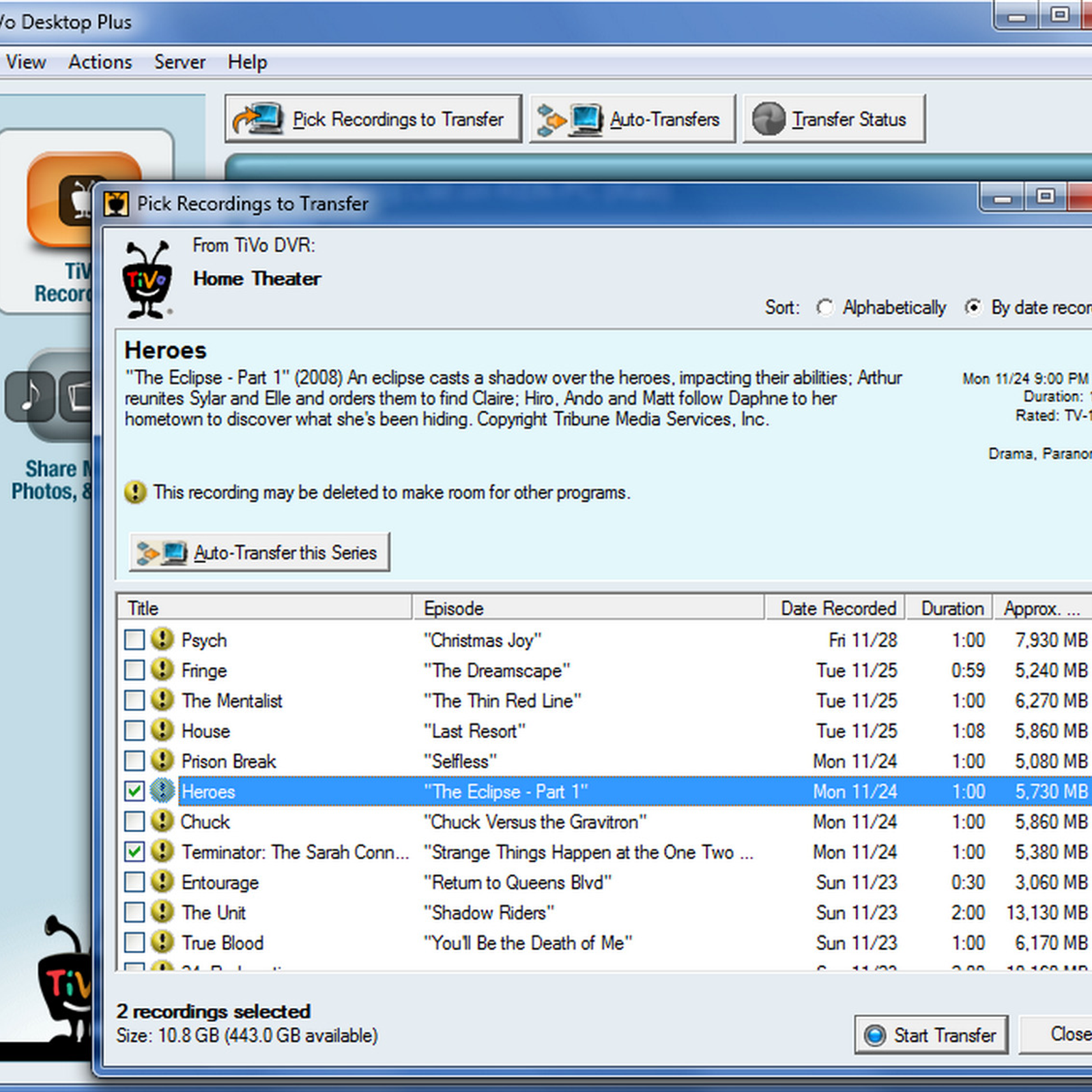Check The Mentalist recording checkbox
The image size is (1092, 1092).
pos(134,700)
